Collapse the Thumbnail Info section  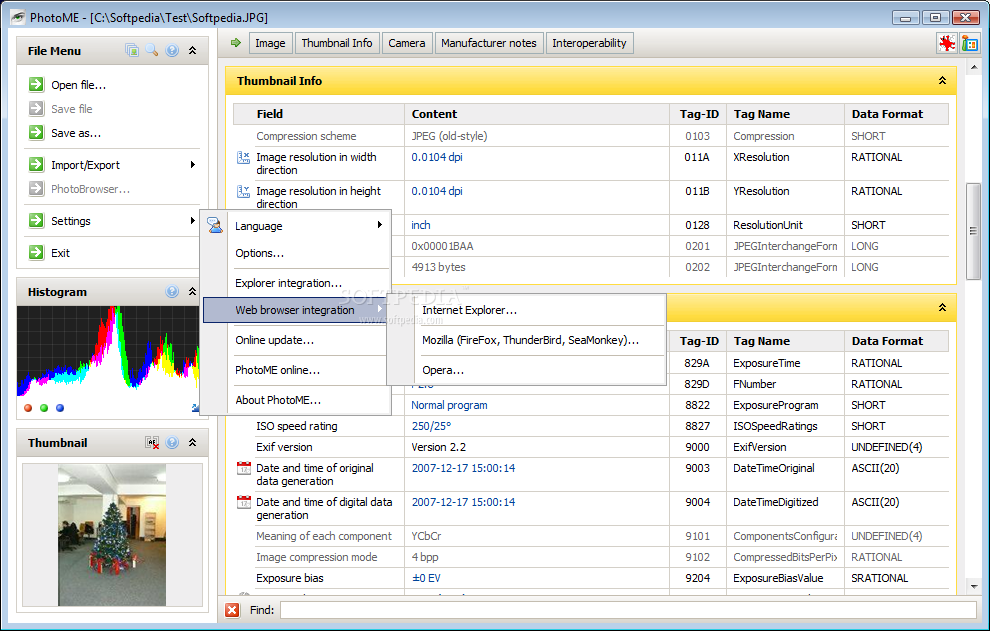pyautogui.click(x=942, y=80)
